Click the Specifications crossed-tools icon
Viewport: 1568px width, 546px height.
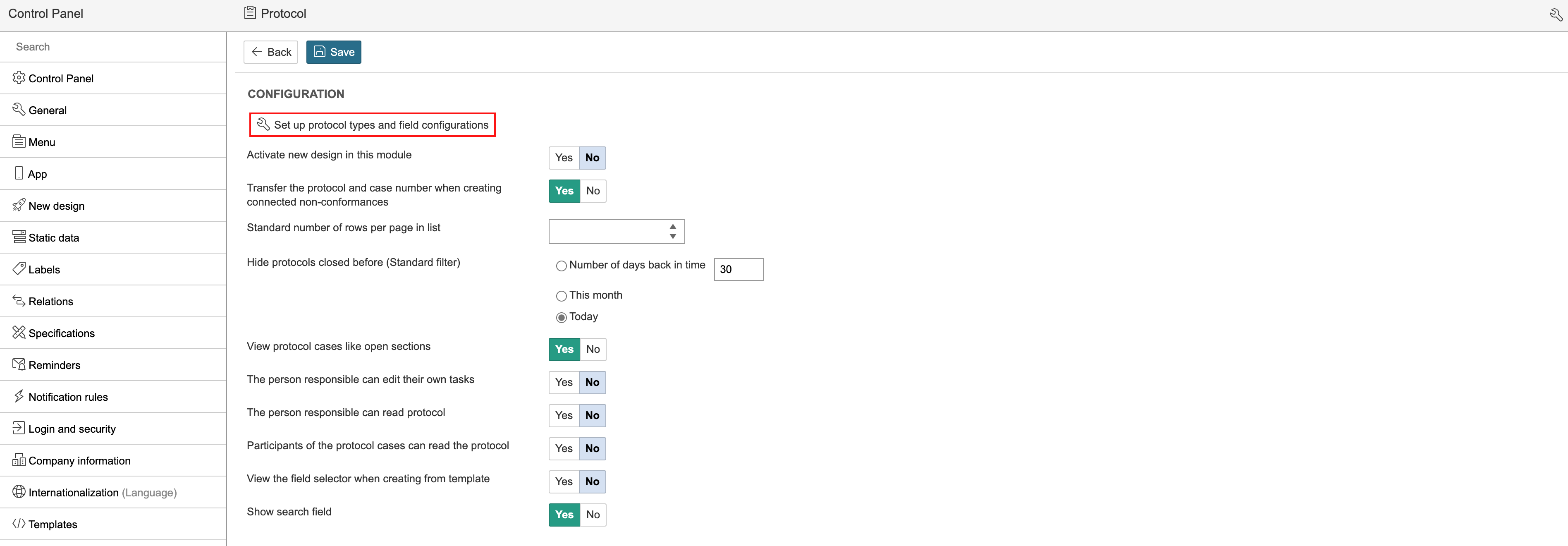19,332
